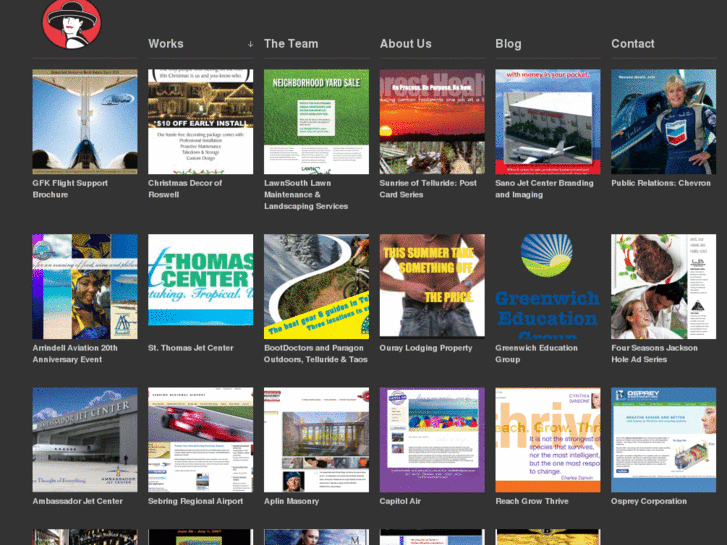This screenshot has height=545, width=727.
Task: Select the Christmas Decor of Roswell image
Action: pyautogui.click(x=200, y=121)
